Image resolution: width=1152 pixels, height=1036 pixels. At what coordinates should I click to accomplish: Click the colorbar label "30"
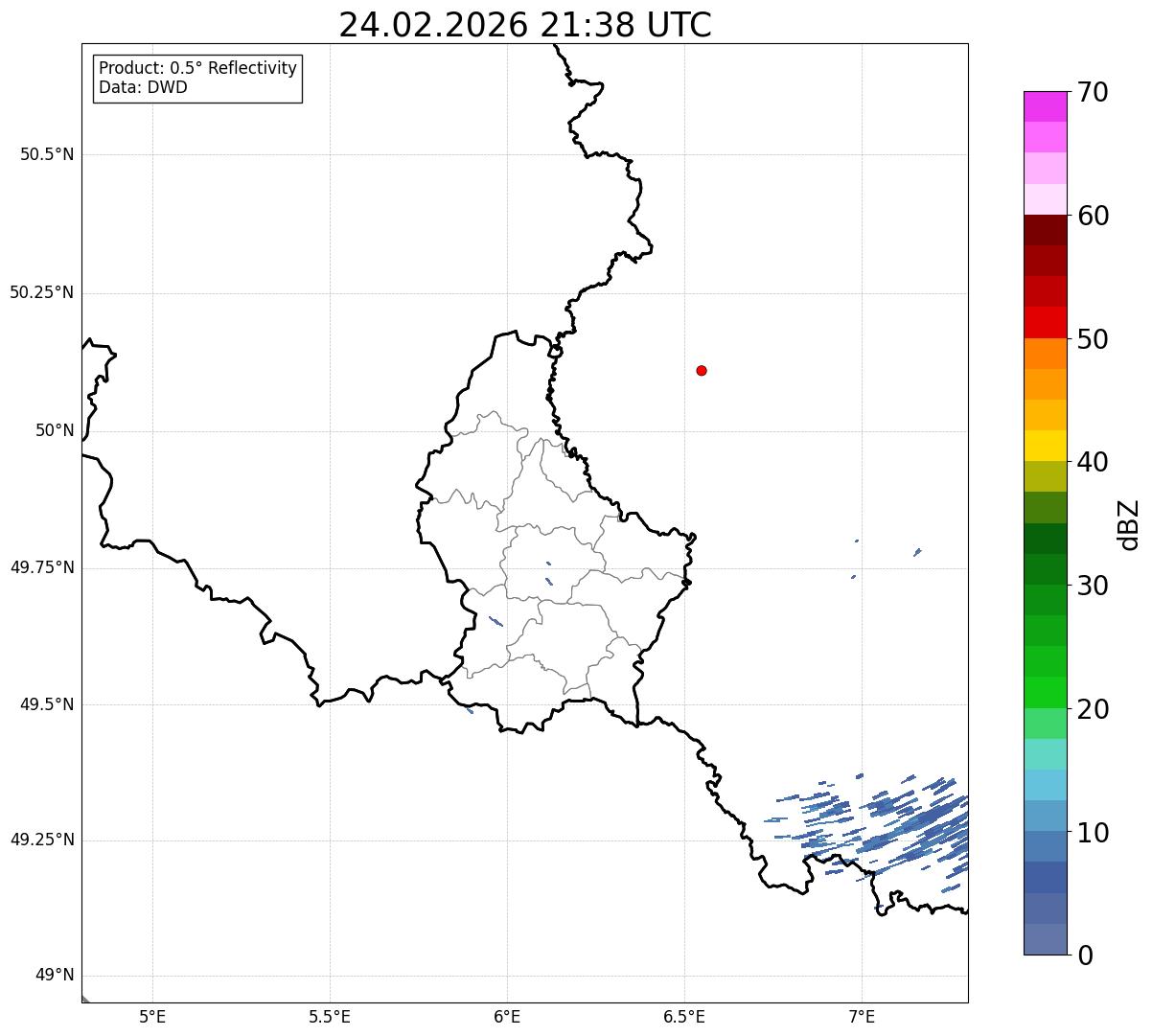1093,586
